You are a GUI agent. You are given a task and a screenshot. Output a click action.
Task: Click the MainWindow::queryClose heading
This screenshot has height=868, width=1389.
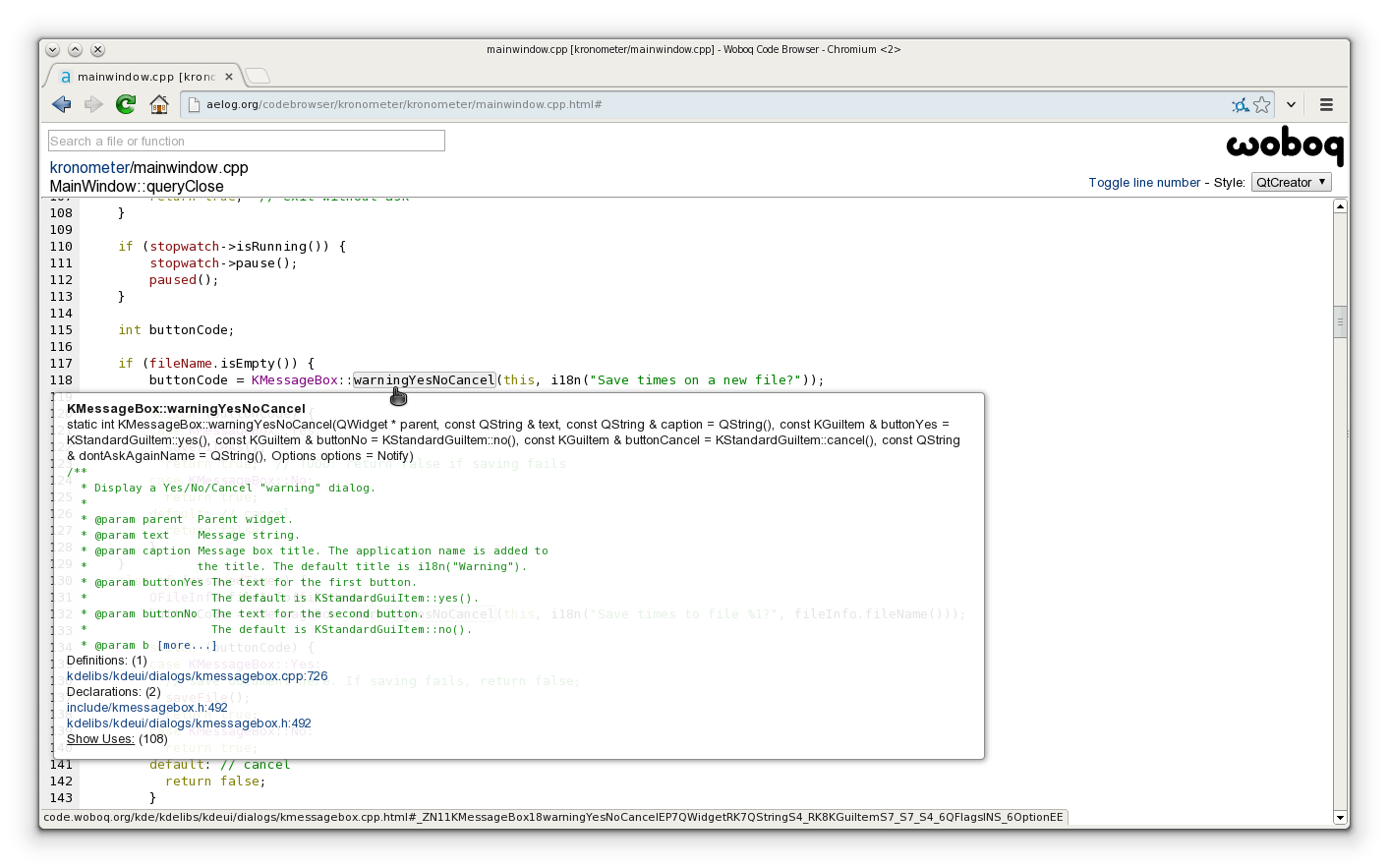click(x=137, y=187)
